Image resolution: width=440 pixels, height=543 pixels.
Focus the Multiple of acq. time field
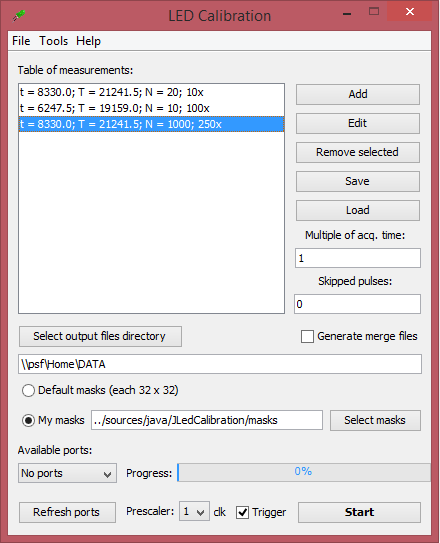point(358,258)
